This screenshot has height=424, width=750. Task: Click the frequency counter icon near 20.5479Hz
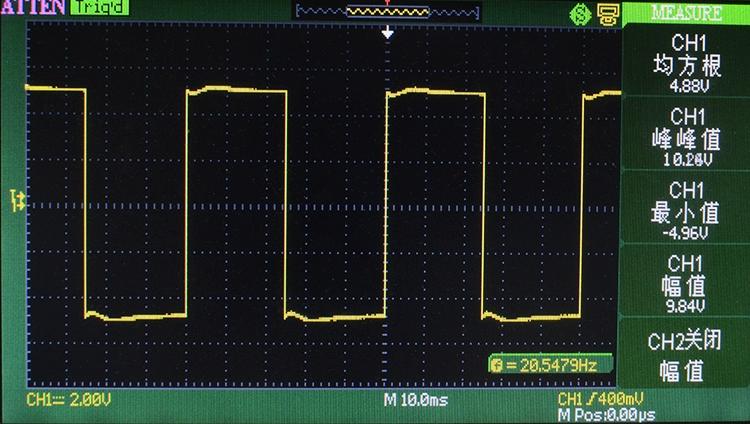point(497,365)
